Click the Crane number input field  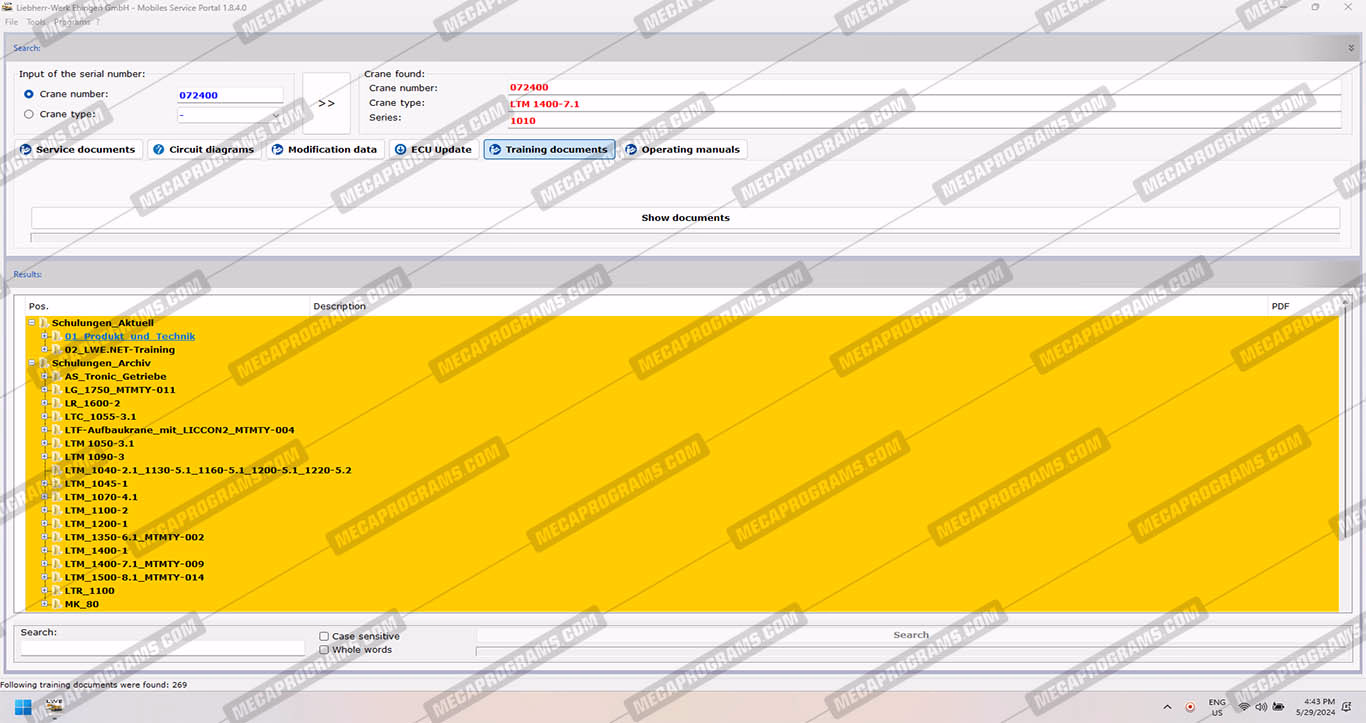tap(229, 96)
